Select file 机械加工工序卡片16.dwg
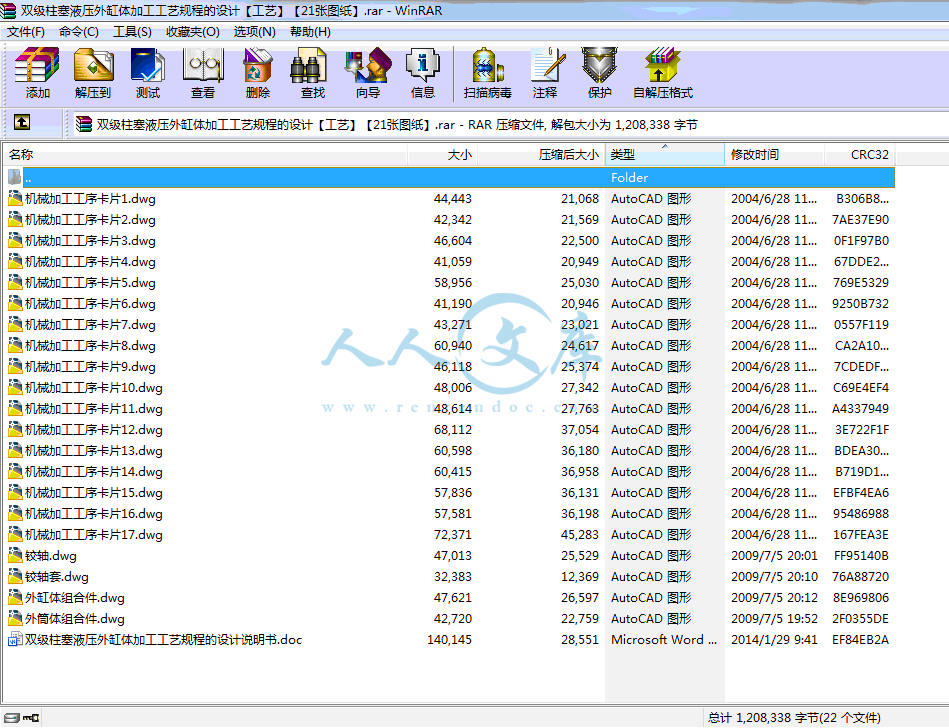Image resolution: width=949 pixels, height=728 pixels. pyautogui.click(x=94, y=514)
